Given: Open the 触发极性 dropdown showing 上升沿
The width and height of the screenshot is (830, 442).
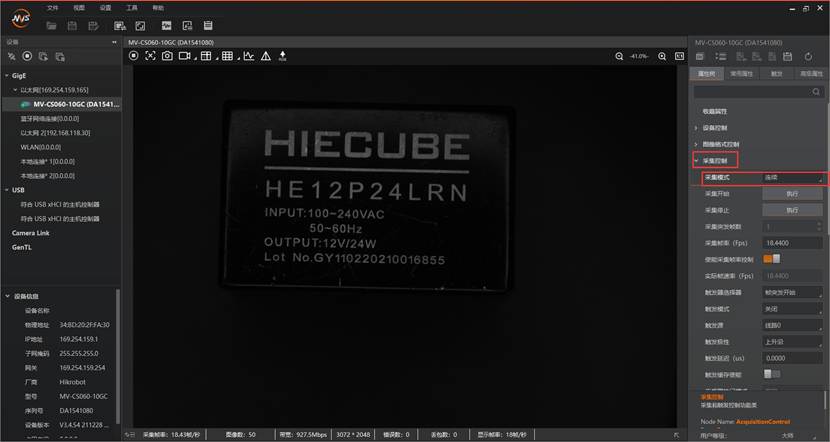Looking at the screenshot, I should point(792,342).
